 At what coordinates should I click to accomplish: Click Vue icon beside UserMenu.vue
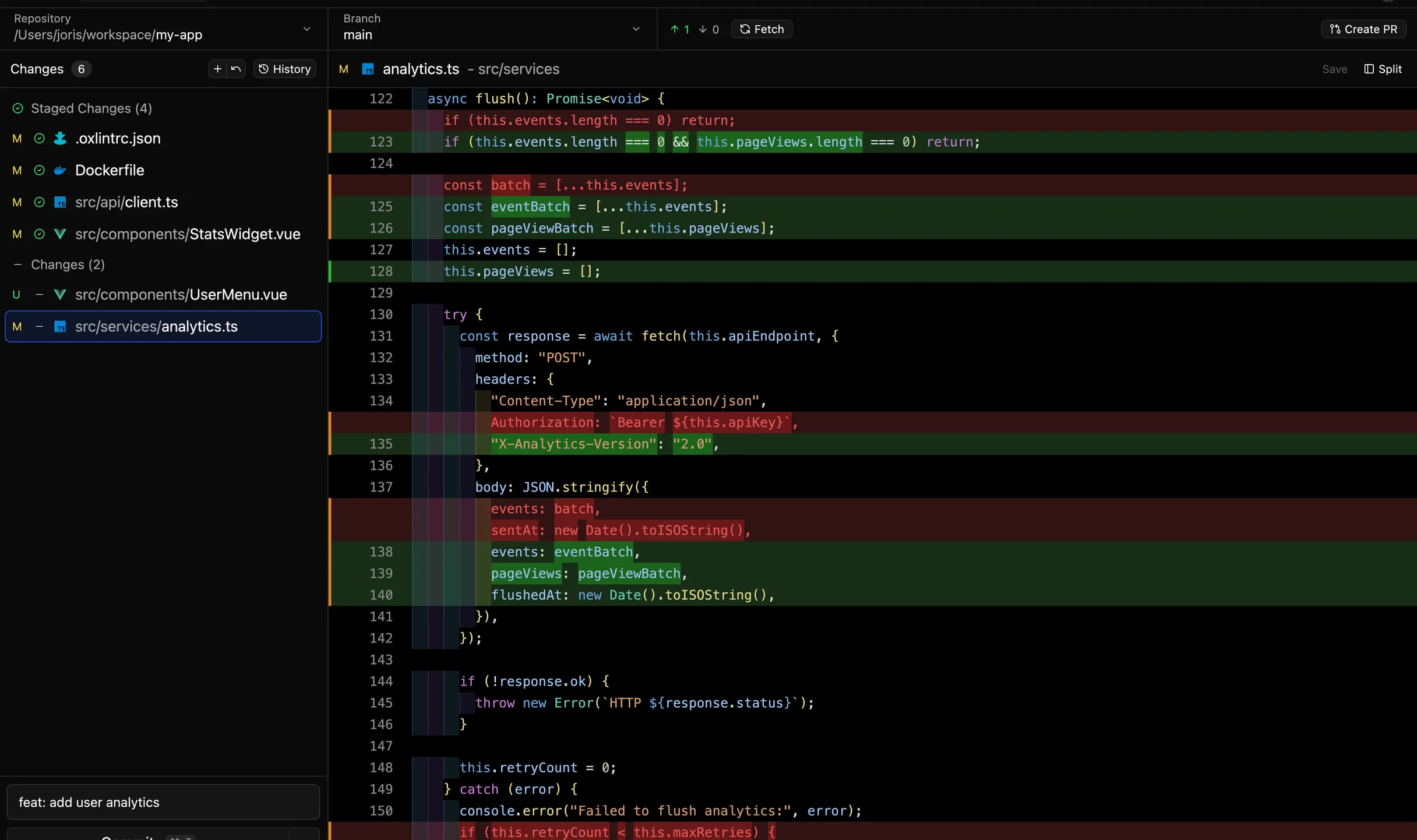pyautogui.click(x=60, y=295)
